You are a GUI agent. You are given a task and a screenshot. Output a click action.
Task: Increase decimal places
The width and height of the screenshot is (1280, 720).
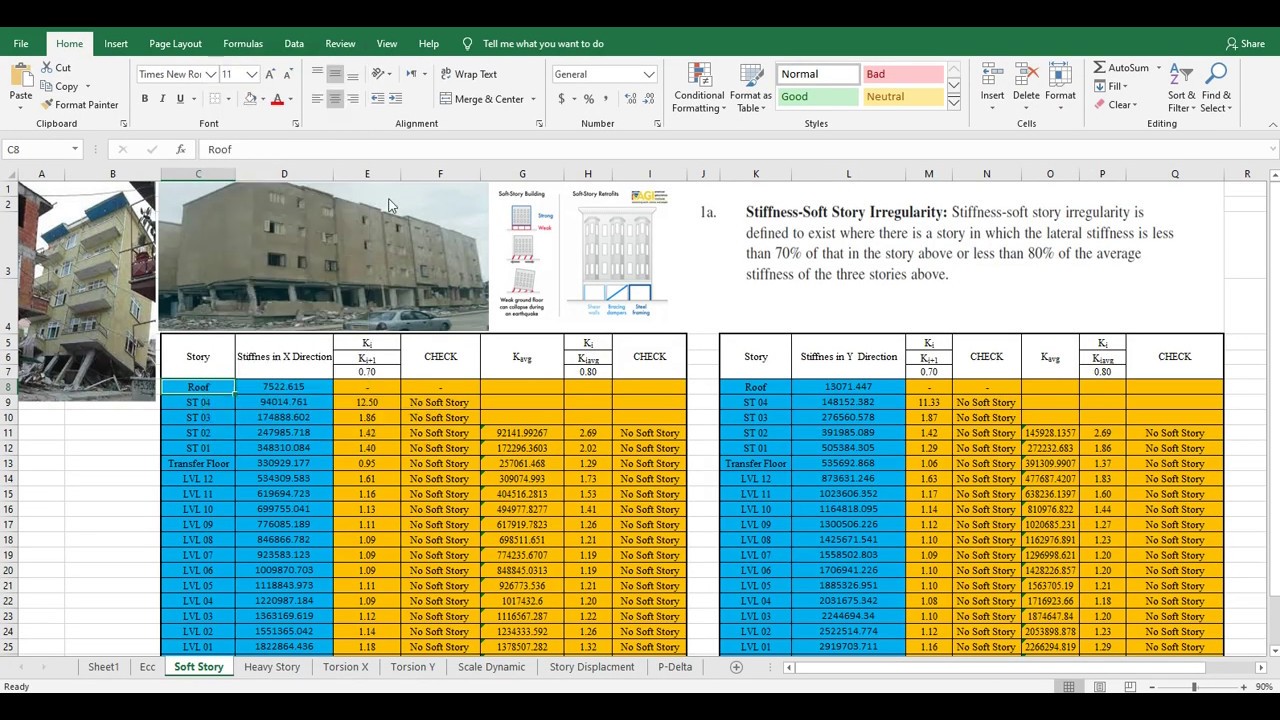point(631,99)
